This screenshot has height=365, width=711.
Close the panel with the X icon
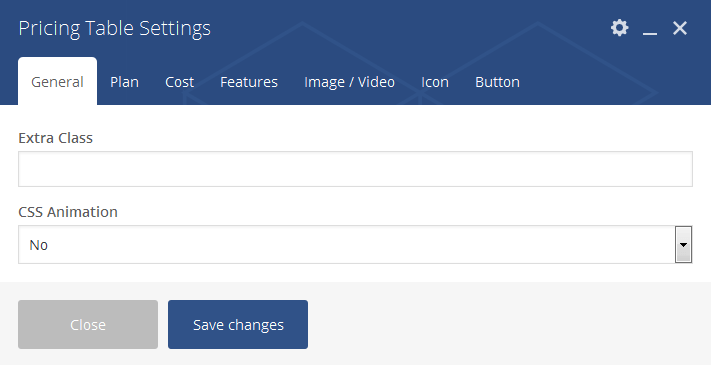680,28
